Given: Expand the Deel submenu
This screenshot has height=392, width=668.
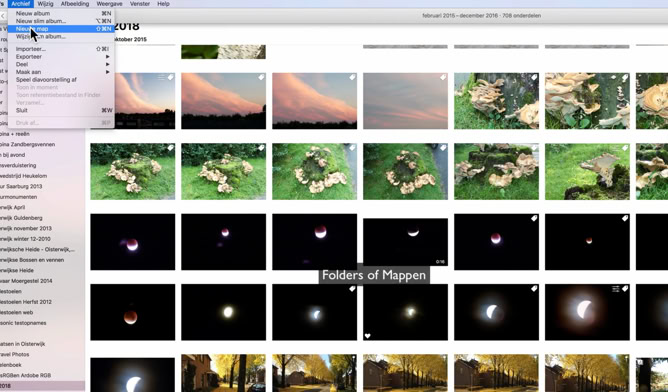Looking at the screenshot, I should tap(61, 64).
